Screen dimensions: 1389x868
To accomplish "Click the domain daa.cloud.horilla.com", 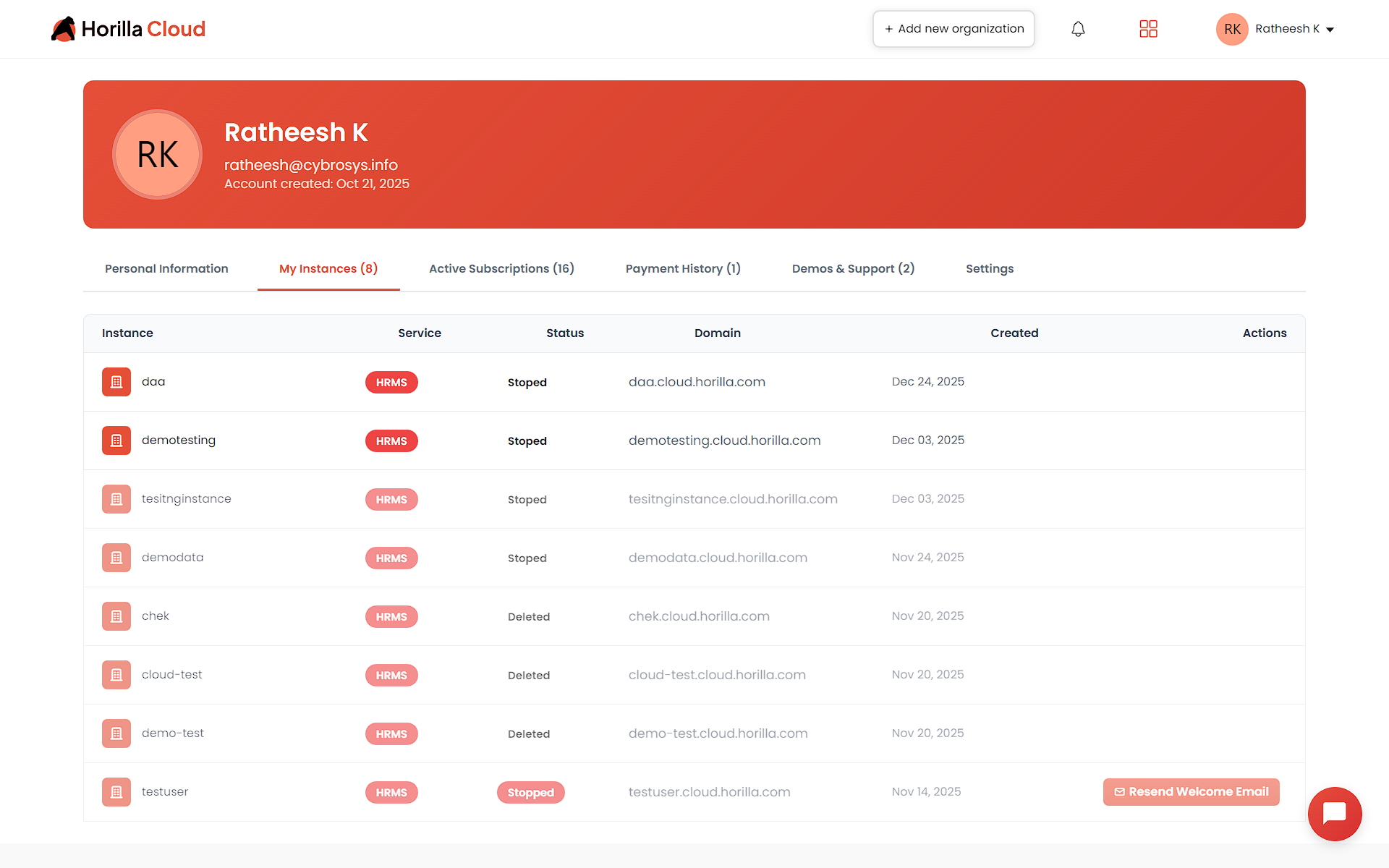I will tap(696, 381).
